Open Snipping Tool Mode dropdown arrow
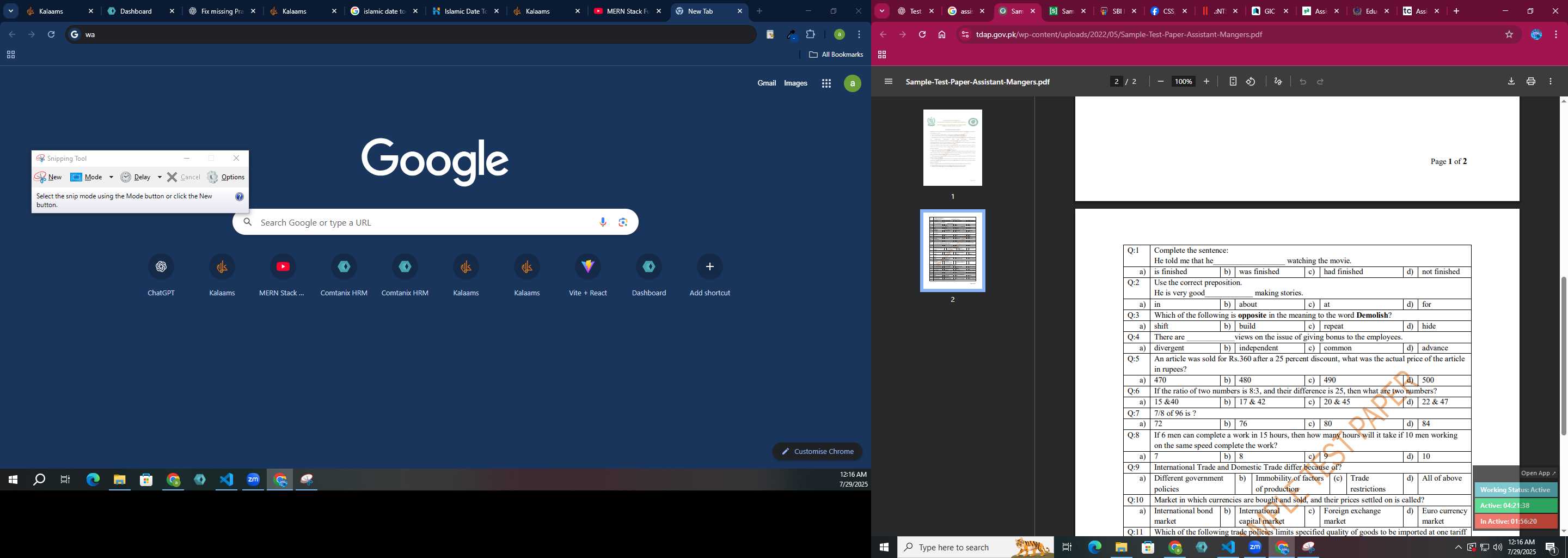The image size is (1568, 558). [x=111, y=177]
